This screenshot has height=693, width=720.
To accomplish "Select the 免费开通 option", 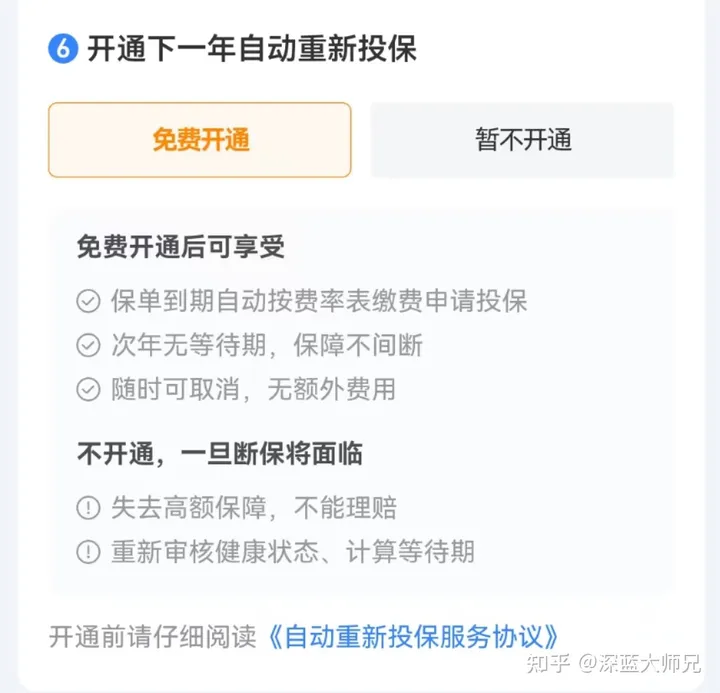I will tap(200, 140).
